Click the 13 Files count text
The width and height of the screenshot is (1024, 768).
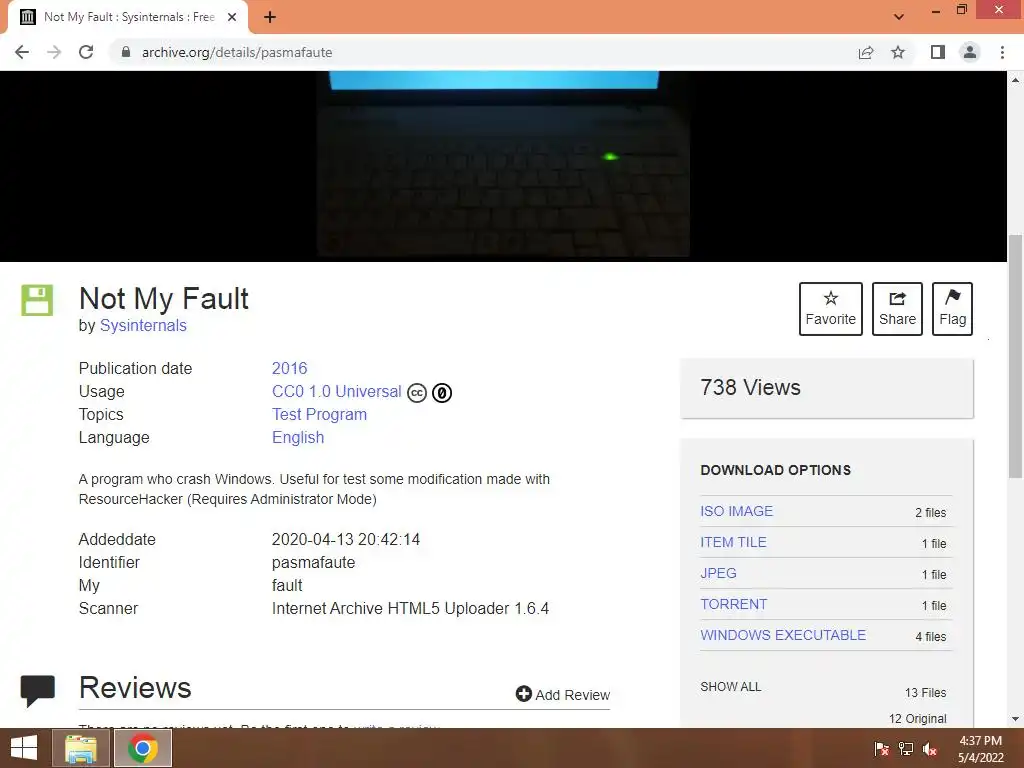(x=925, y=692)
